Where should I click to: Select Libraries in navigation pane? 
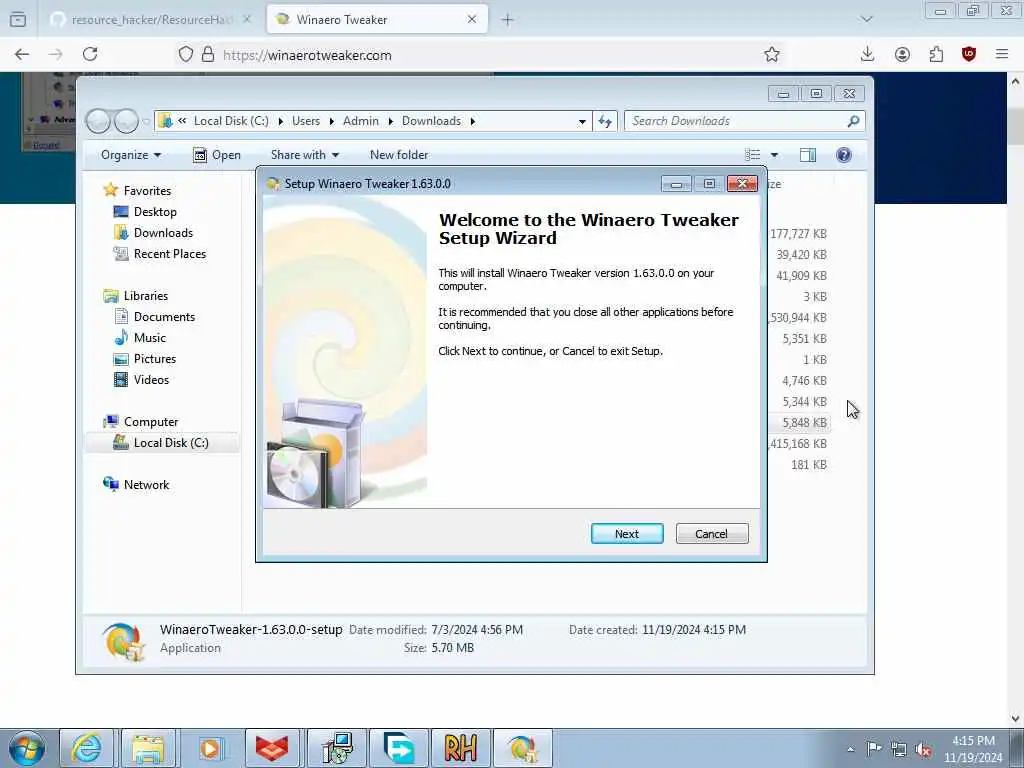[146, 296]
